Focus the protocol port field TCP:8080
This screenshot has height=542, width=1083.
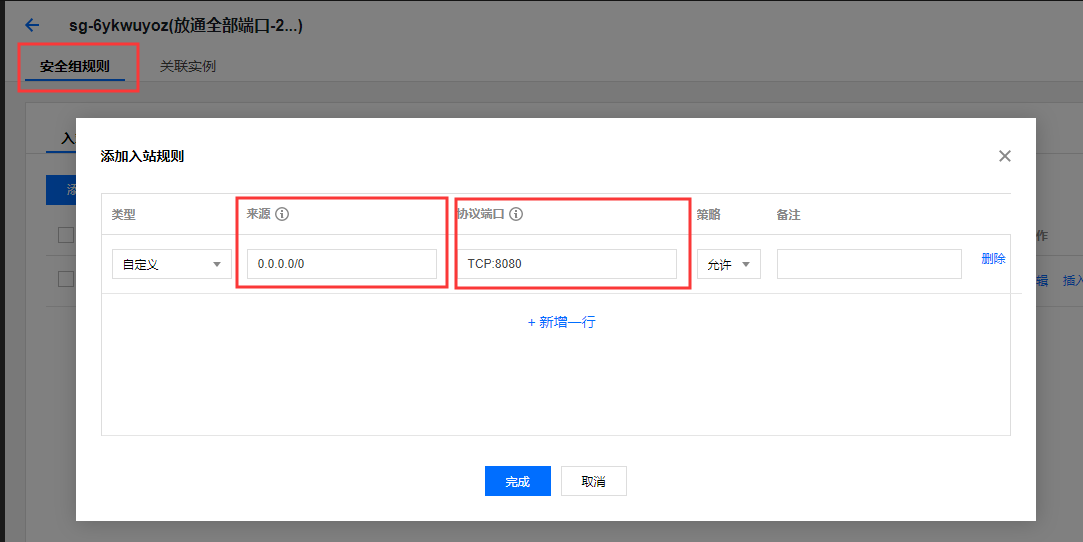pos(567,264)
